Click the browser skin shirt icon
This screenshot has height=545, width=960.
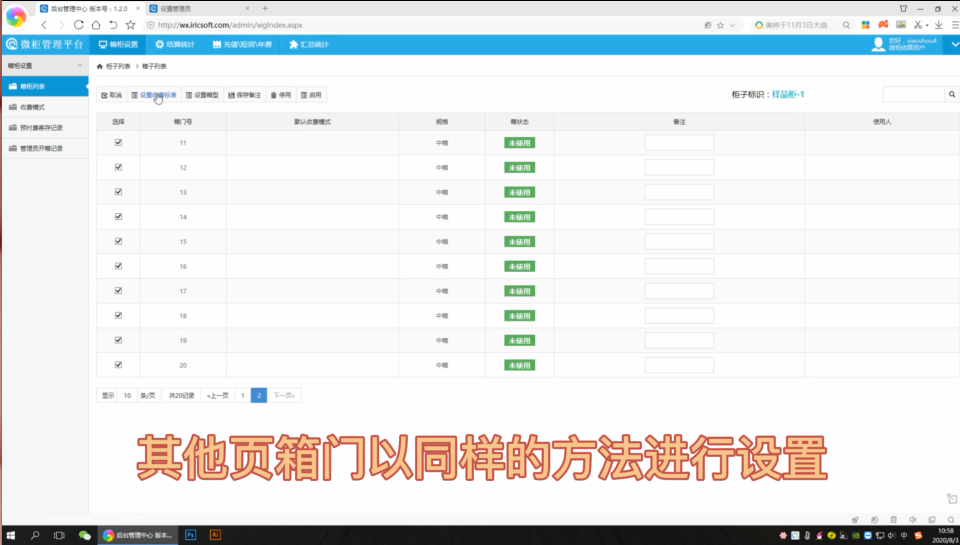pyautogui.click(x=903, y=9)
